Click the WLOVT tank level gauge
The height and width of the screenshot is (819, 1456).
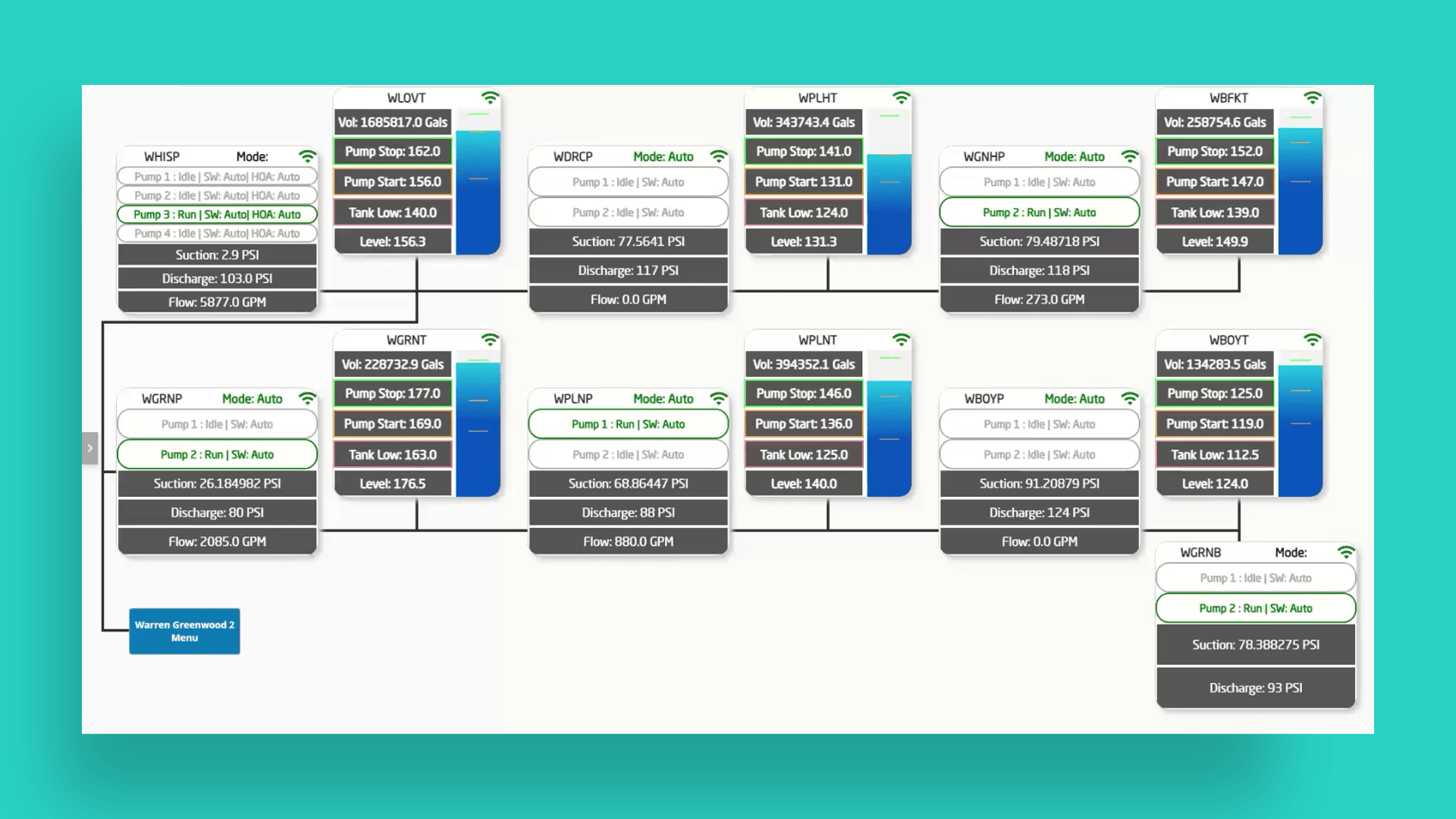tap(478, 182)
